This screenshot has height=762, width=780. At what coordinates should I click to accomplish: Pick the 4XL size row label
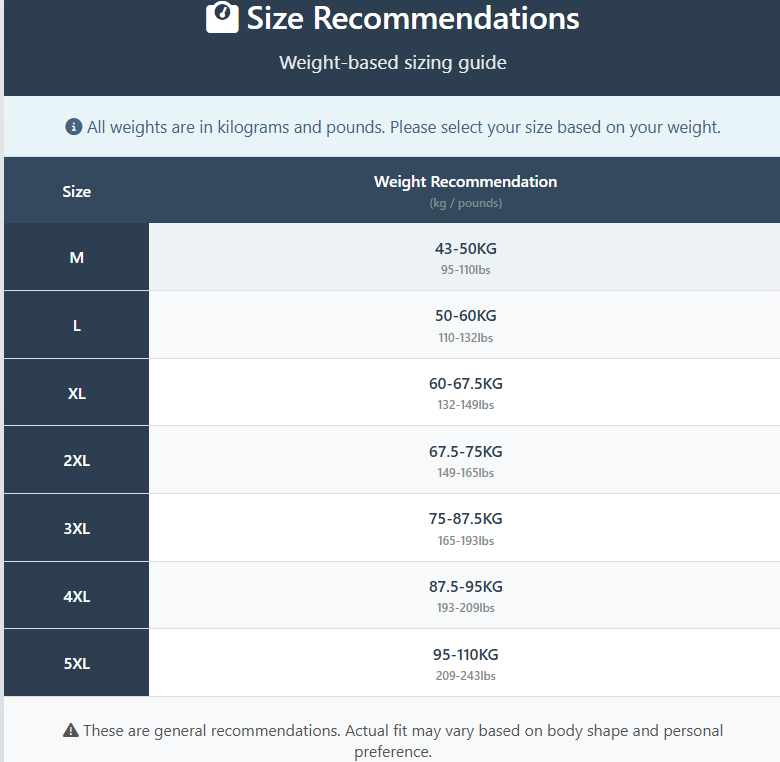coord(77,596)
